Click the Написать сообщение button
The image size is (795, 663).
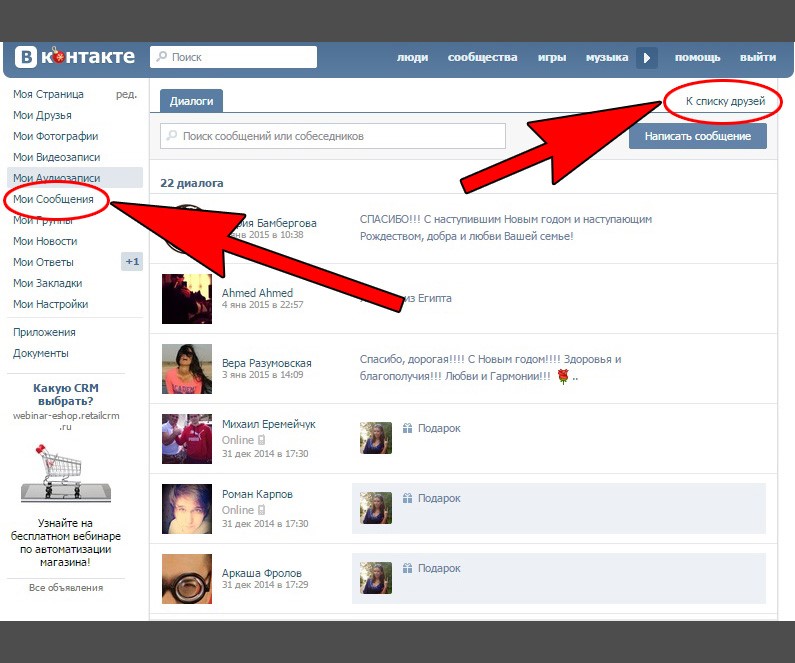click(x=698, y=136)
